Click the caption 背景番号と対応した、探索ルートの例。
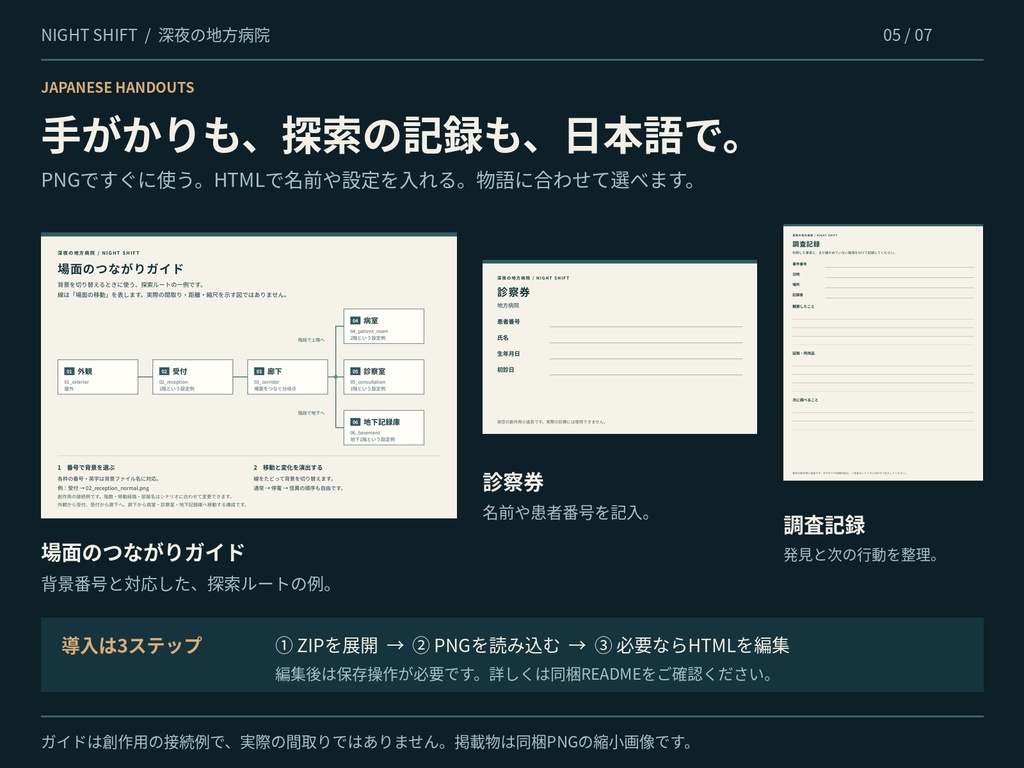This screenshot has height=768, width=1024. tap(187, 583)
